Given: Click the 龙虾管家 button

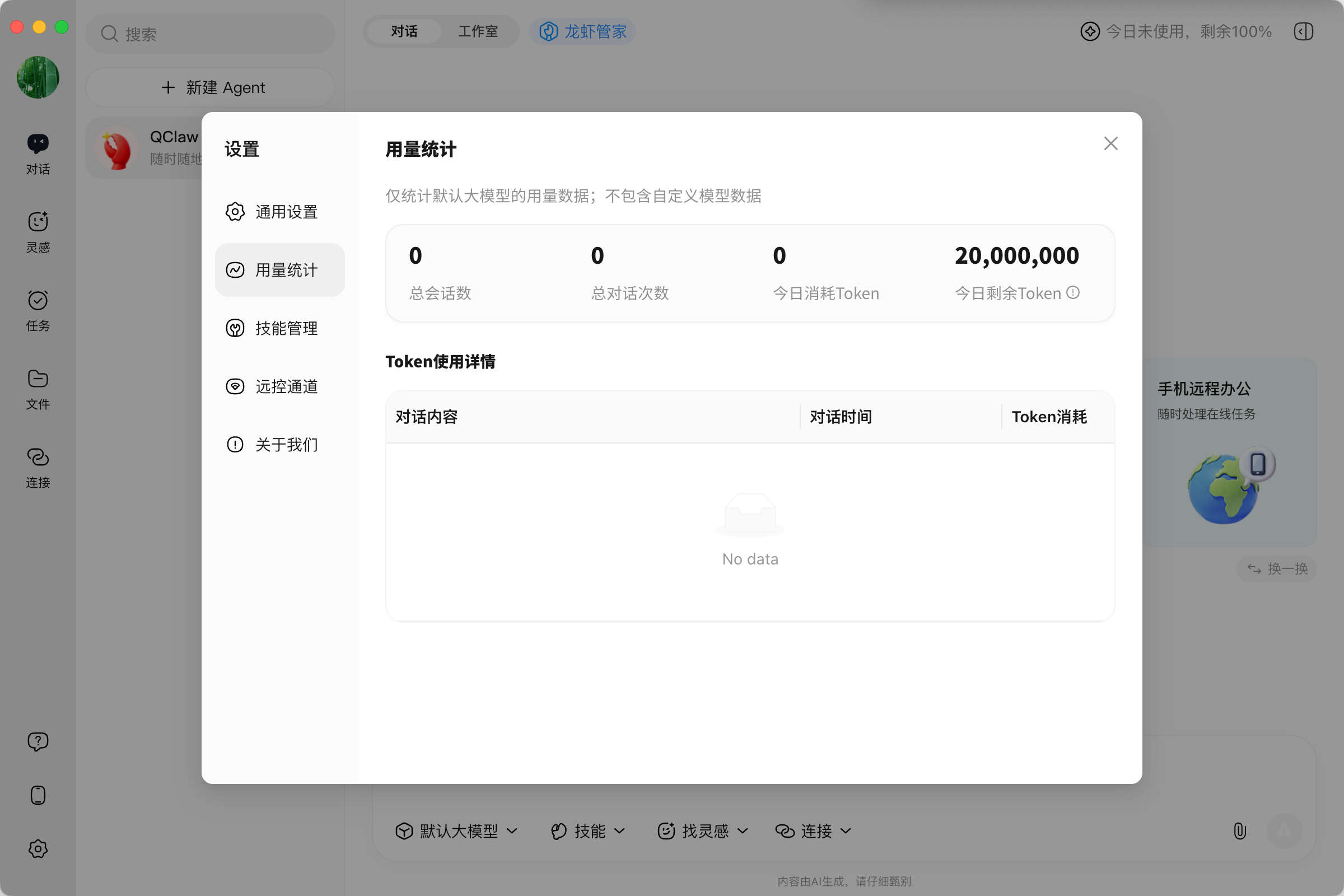Looking at the screenshot, I should tap(583, 31).
